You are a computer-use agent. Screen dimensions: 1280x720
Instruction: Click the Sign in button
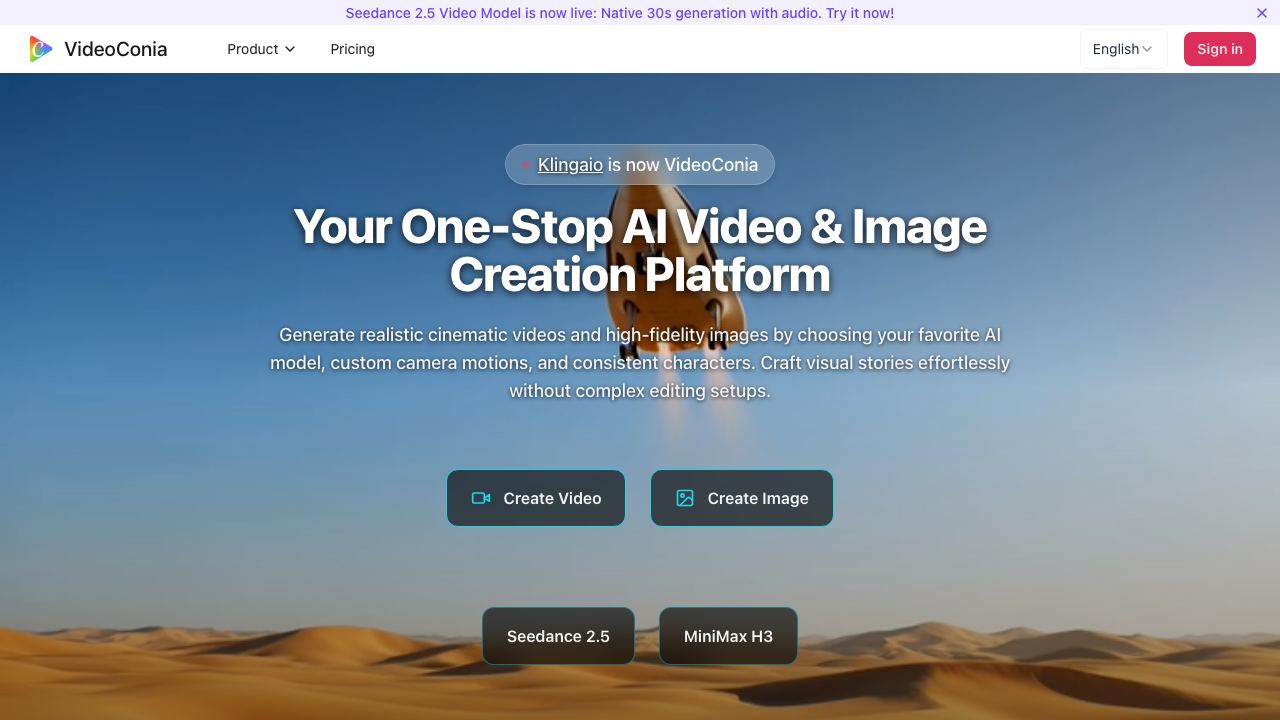[x=1220, y=49]
